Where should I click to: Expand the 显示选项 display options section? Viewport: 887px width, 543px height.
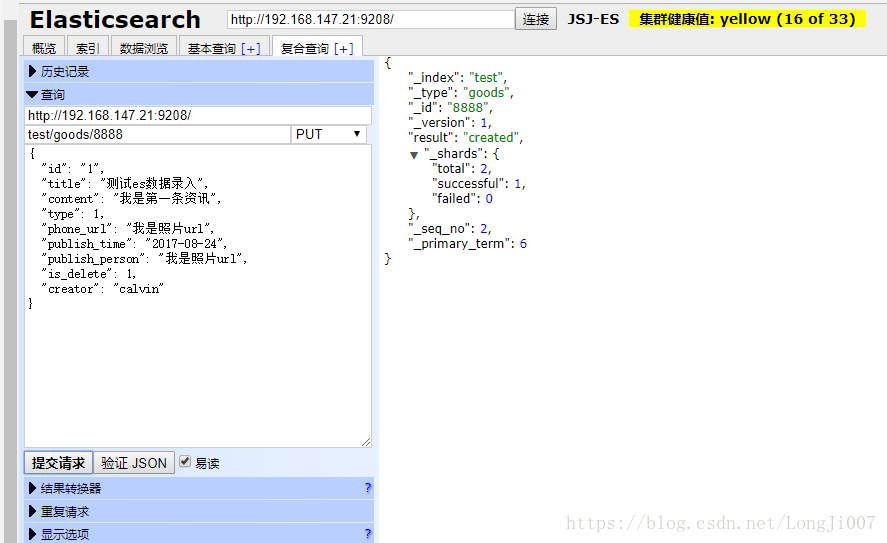[x=199, y=534]
